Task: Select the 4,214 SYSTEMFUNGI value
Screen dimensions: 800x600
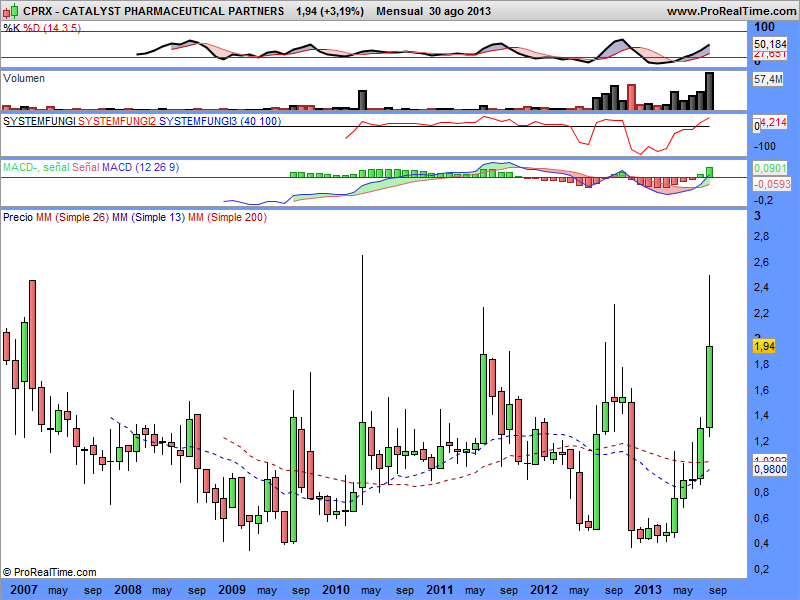Action: (x=774, y=122)
